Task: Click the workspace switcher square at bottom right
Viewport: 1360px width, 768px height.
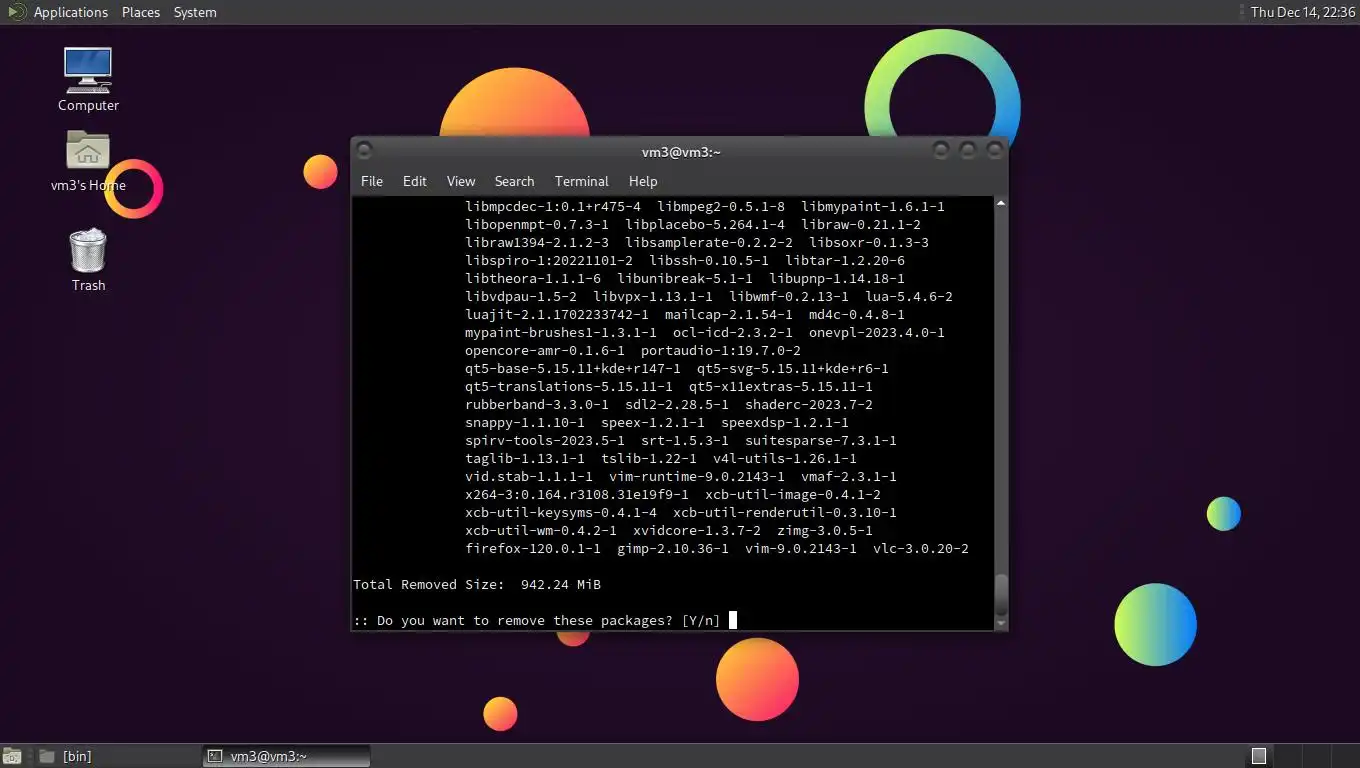Action: click(x=1259, y=756)
